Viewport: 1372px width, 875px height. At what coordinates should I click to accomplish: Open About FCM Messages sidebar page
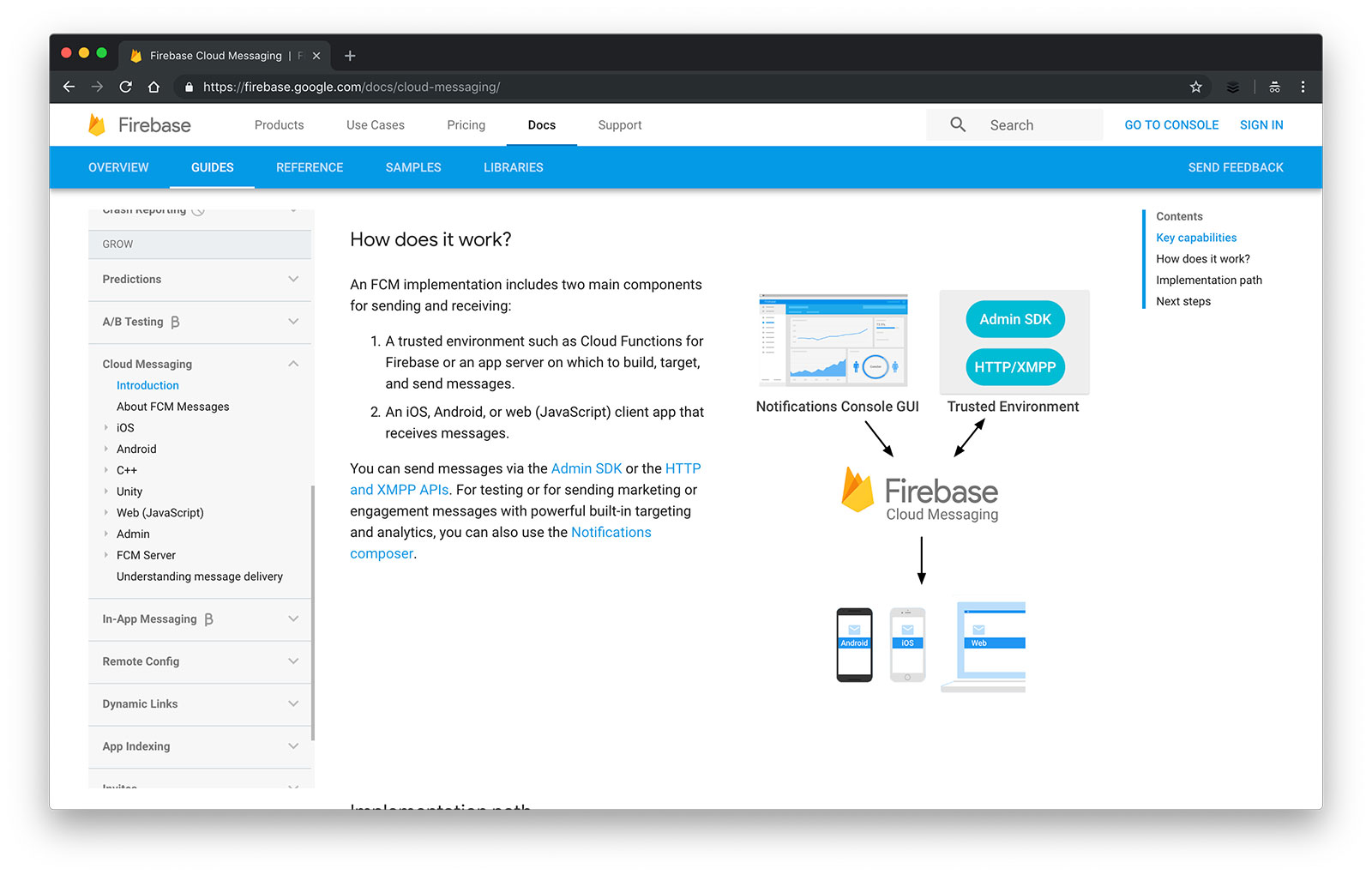point(173,407)
